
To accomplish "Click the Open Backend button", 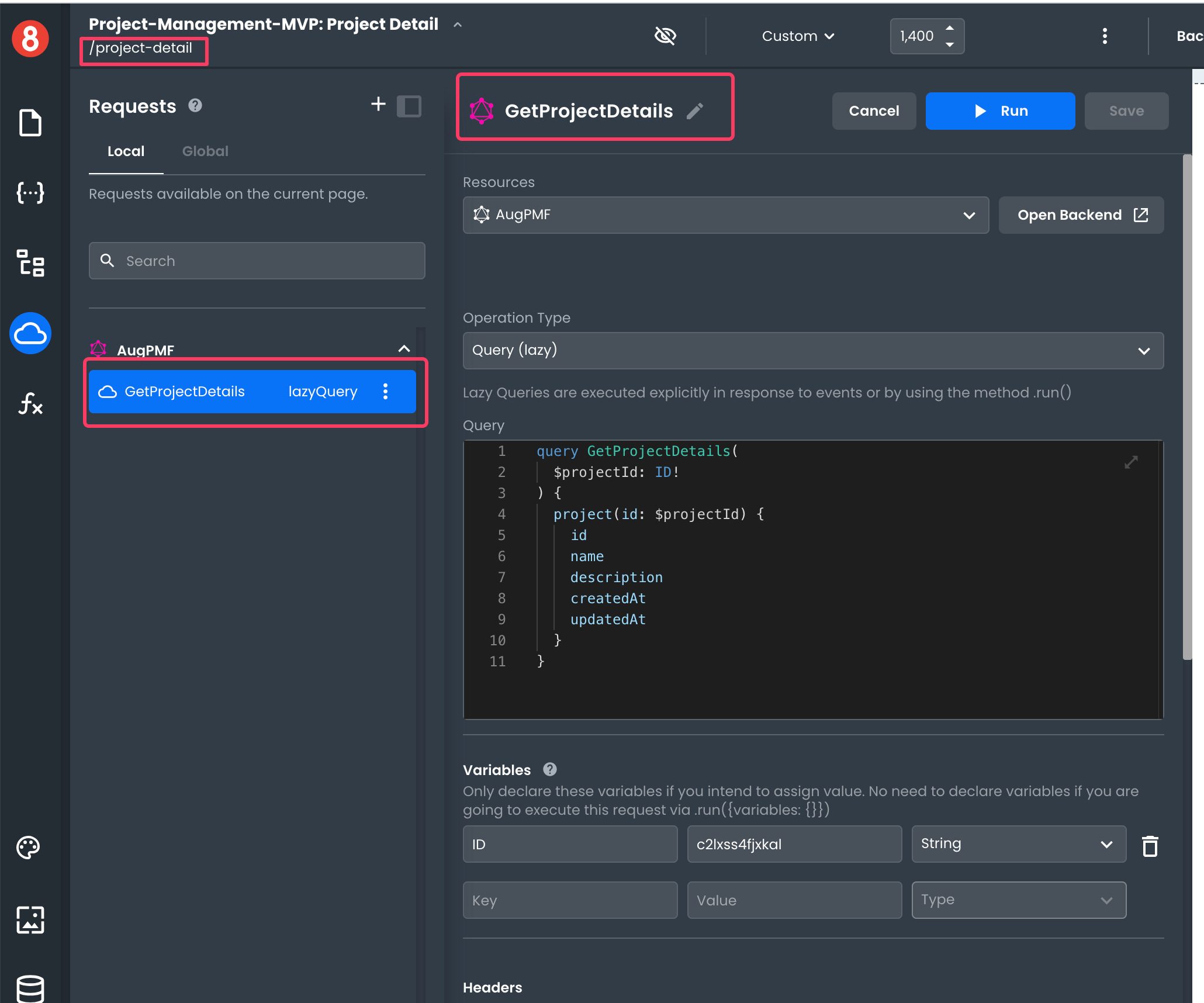I will tap(1081, 215).
